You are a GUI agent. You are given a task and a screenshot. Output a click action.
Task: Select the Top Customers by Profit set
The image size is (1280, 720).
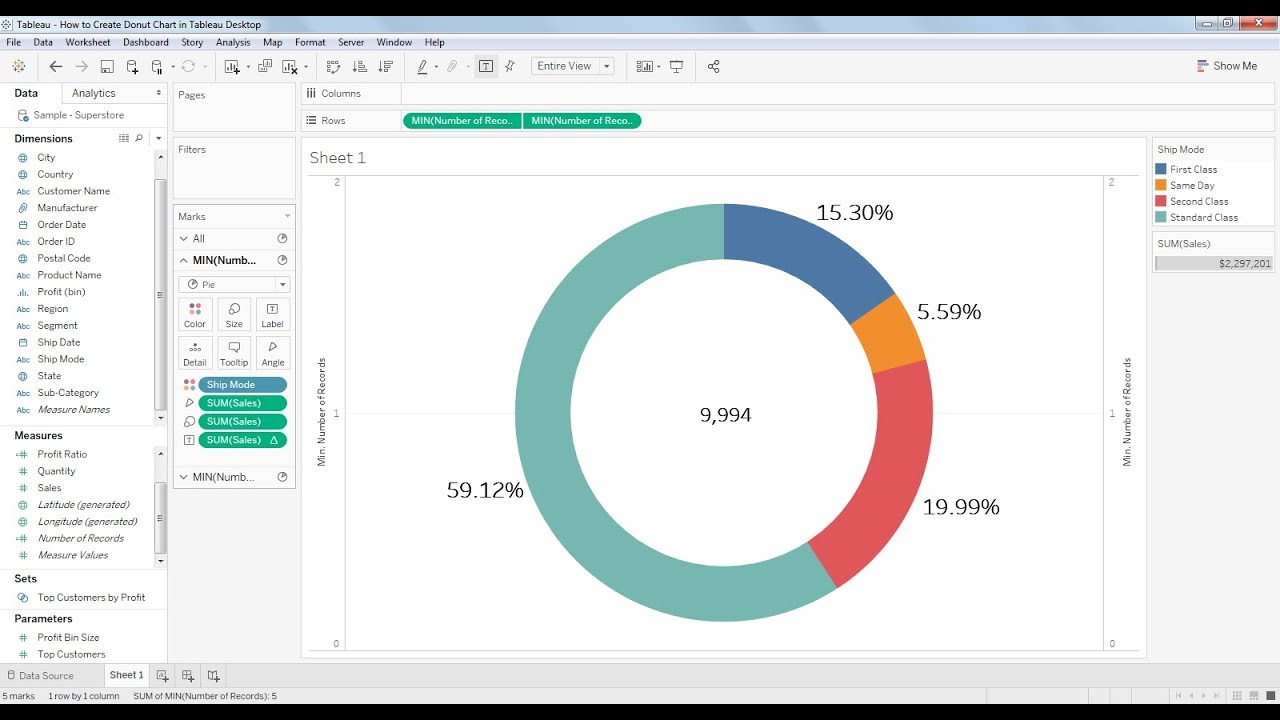pos(91,598)
